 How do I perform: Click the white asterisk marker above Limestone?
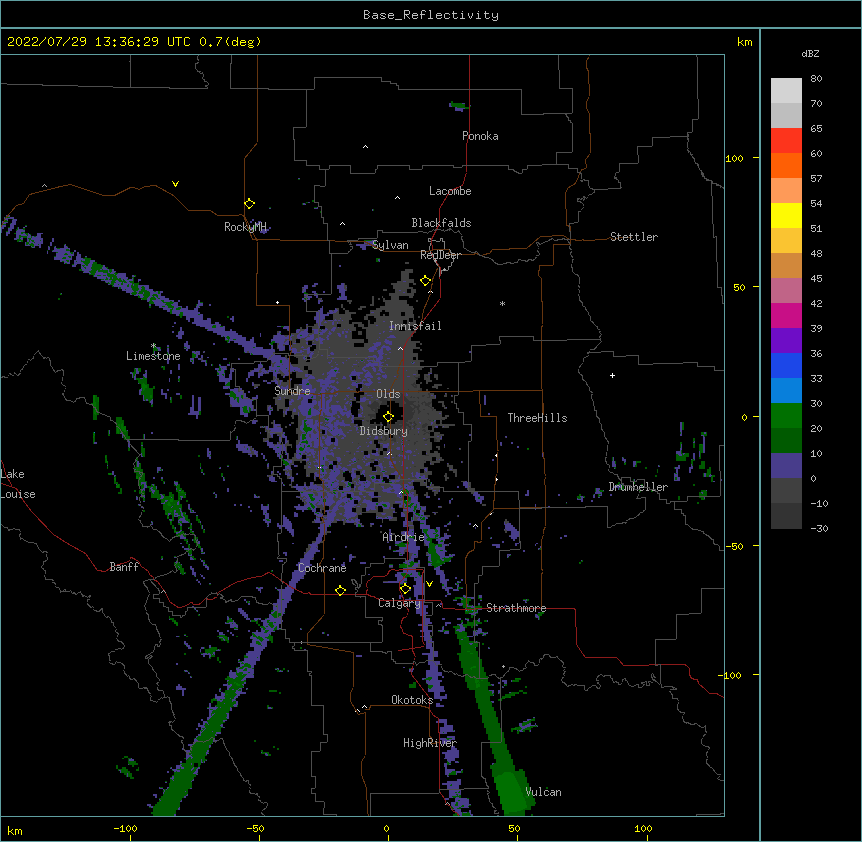point(153,346)
